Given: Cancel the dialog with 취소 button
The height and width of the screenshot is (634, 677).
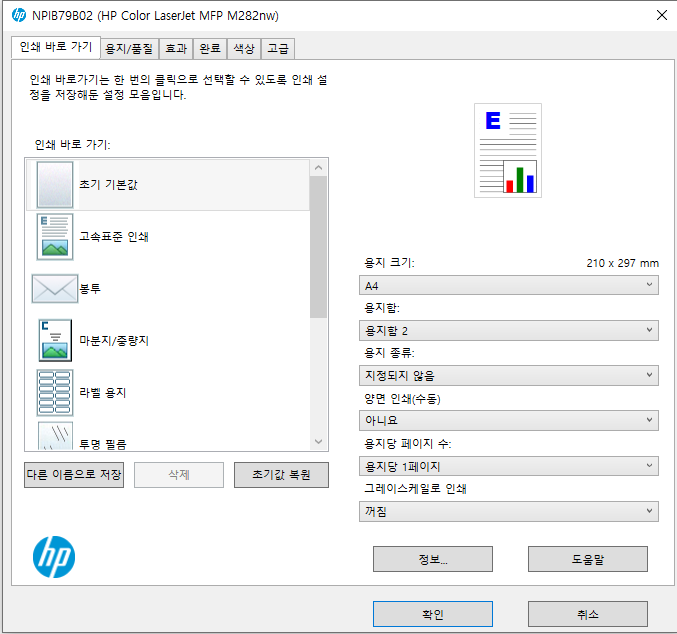Looking at the screenshot, I should (588, 614).
